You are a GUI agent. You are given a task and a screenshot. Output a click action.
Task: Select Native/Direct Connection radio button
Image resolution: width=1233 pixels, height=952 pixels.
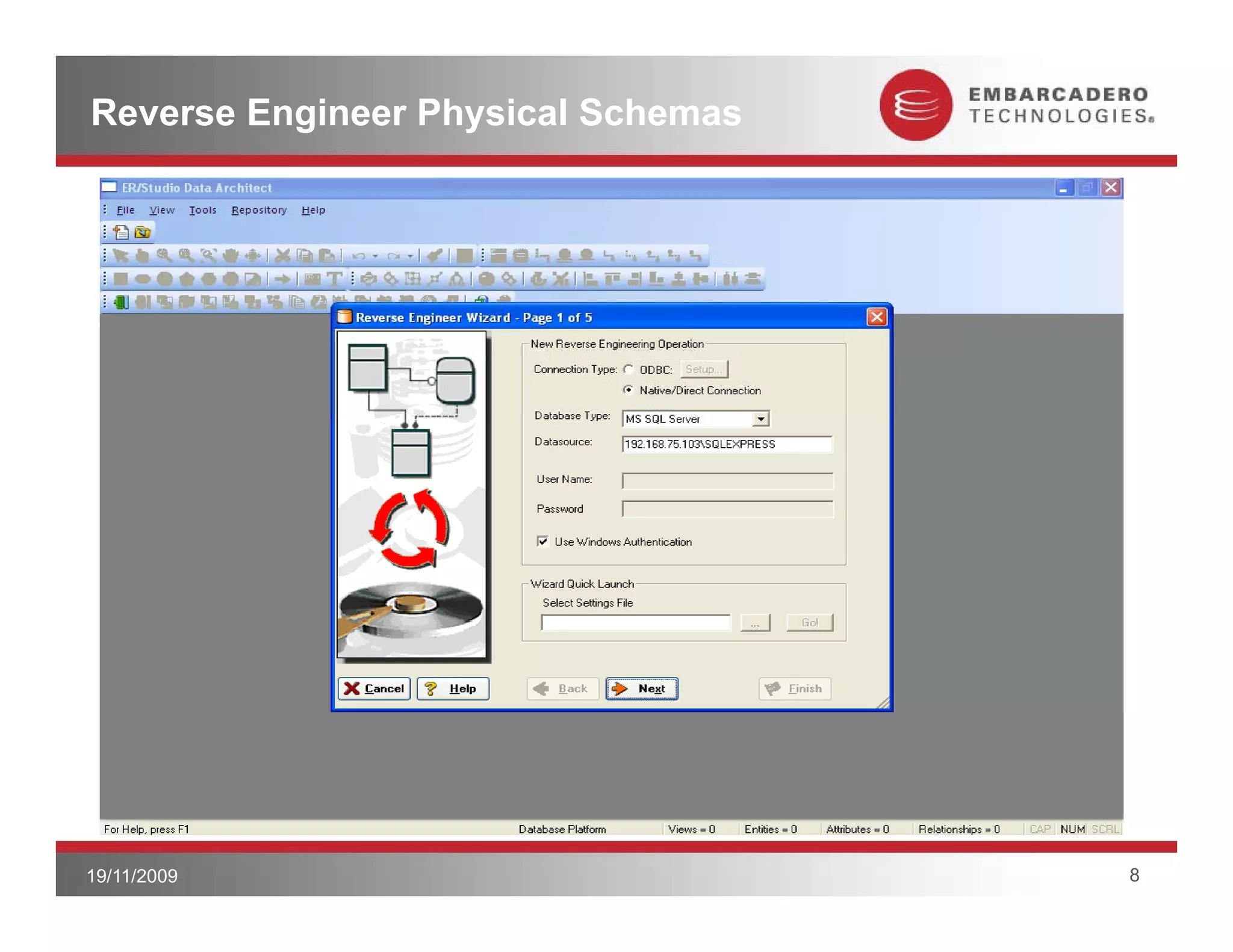[629, 390]
